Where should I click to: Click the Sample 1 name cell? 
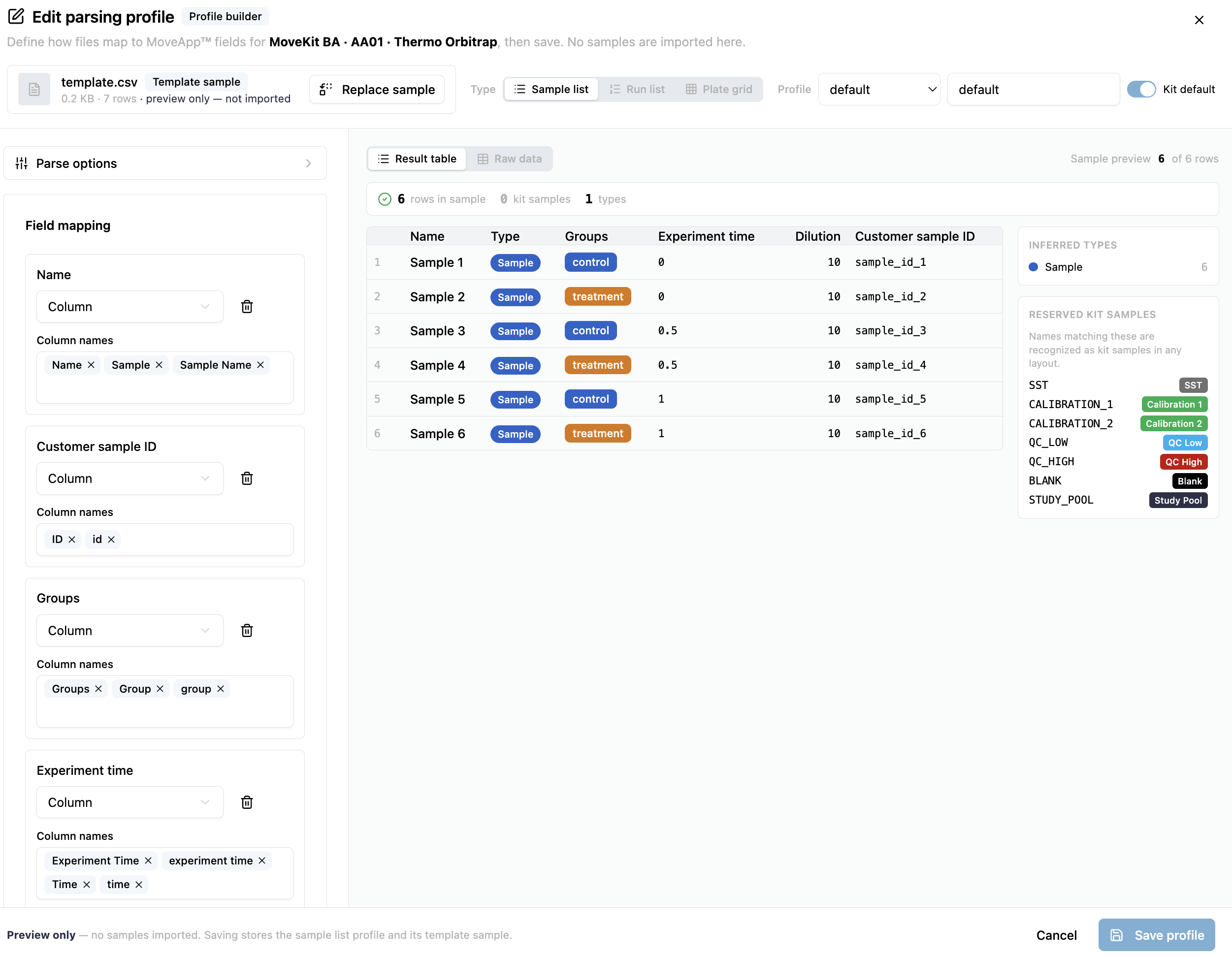coord(437,262)
